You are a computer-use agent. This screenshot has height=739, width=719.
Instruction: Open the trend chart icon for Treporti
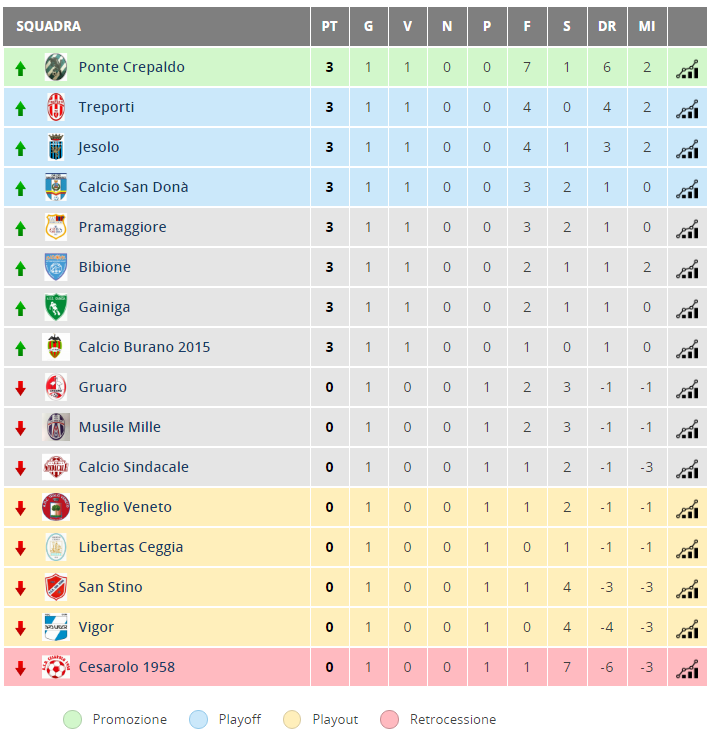pos(687,109)
